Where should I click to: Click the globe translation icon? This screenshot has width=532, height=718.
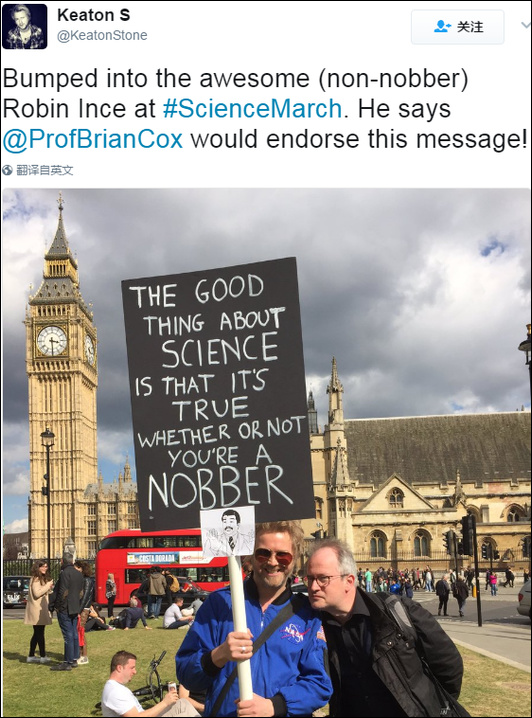pyautogui.click(x=7, y=170)
